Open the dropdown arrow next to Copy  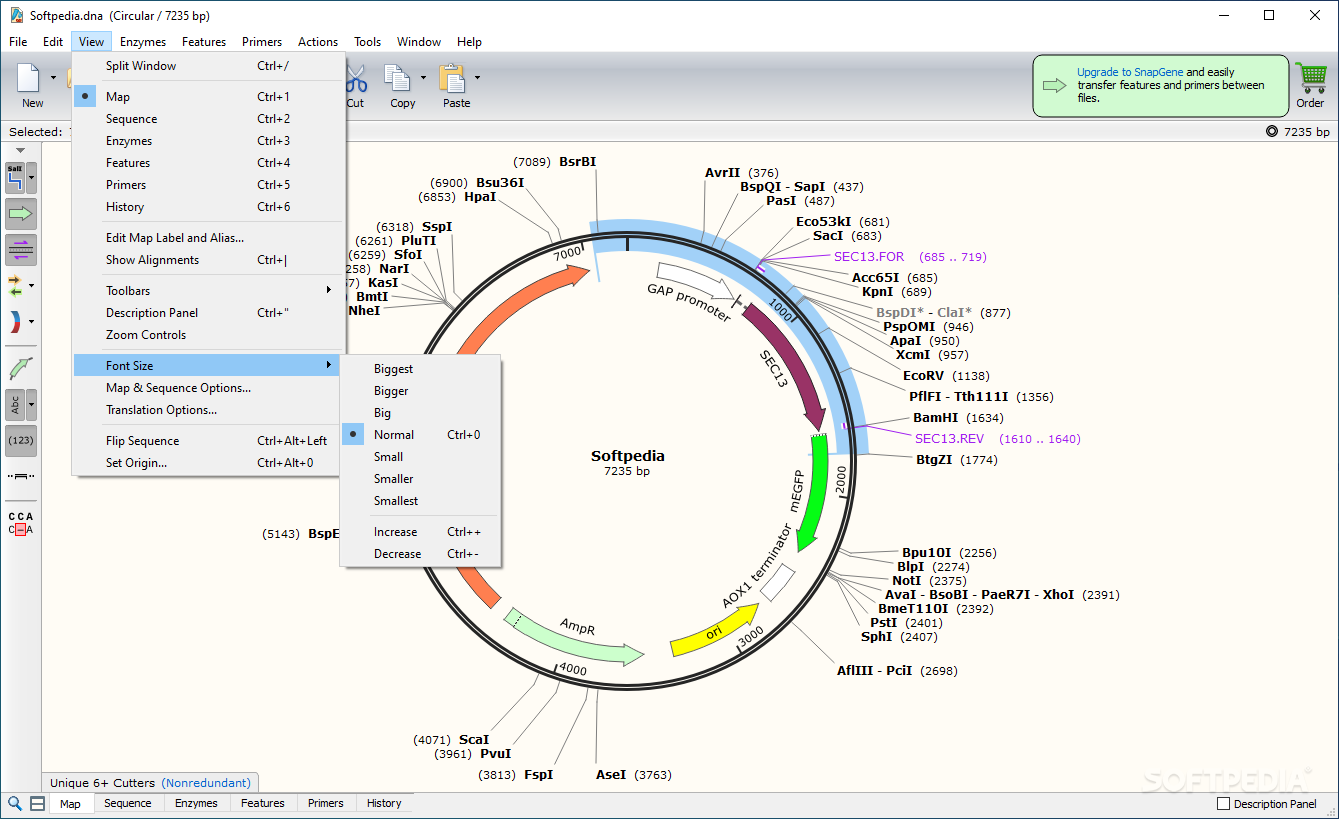click(x=424, y=77)
